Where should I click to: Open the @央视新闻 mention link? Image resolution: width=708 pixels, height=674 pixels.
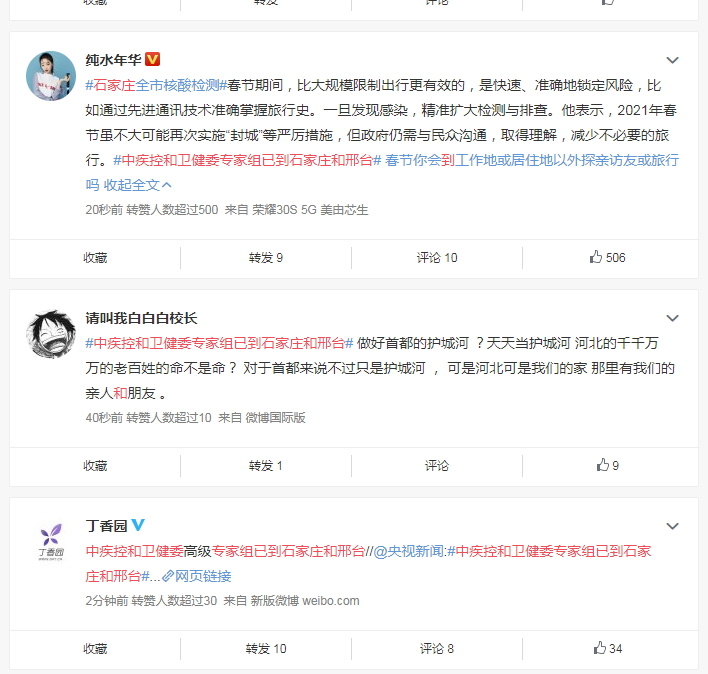pos(409,551)
